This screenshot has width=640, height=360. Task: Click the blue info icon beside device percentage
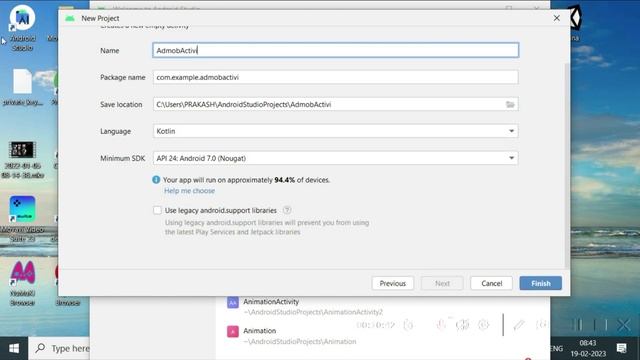(x=156, y=180)
